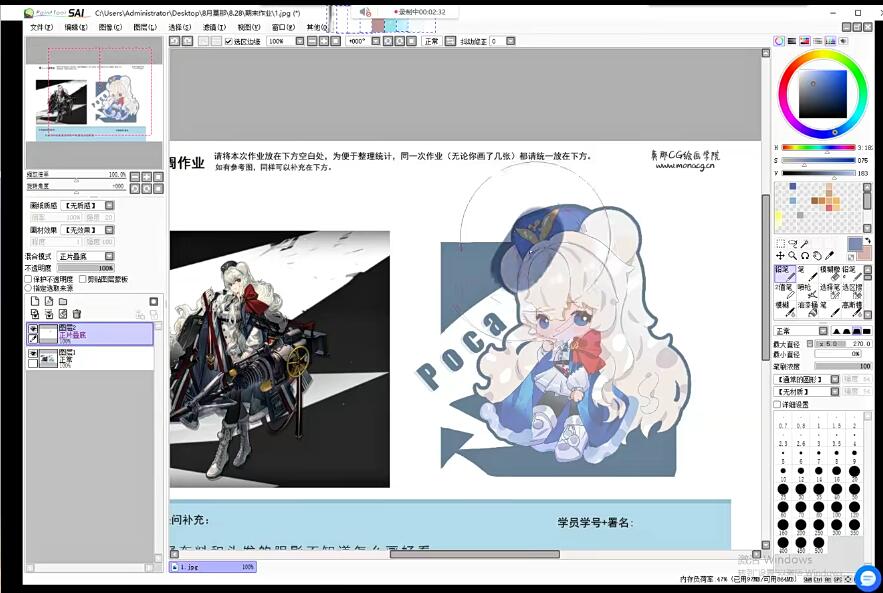Screen dimensions: 883x593
Task: Hide layer 图层2 with eye icon
Action: click(33, 329)
